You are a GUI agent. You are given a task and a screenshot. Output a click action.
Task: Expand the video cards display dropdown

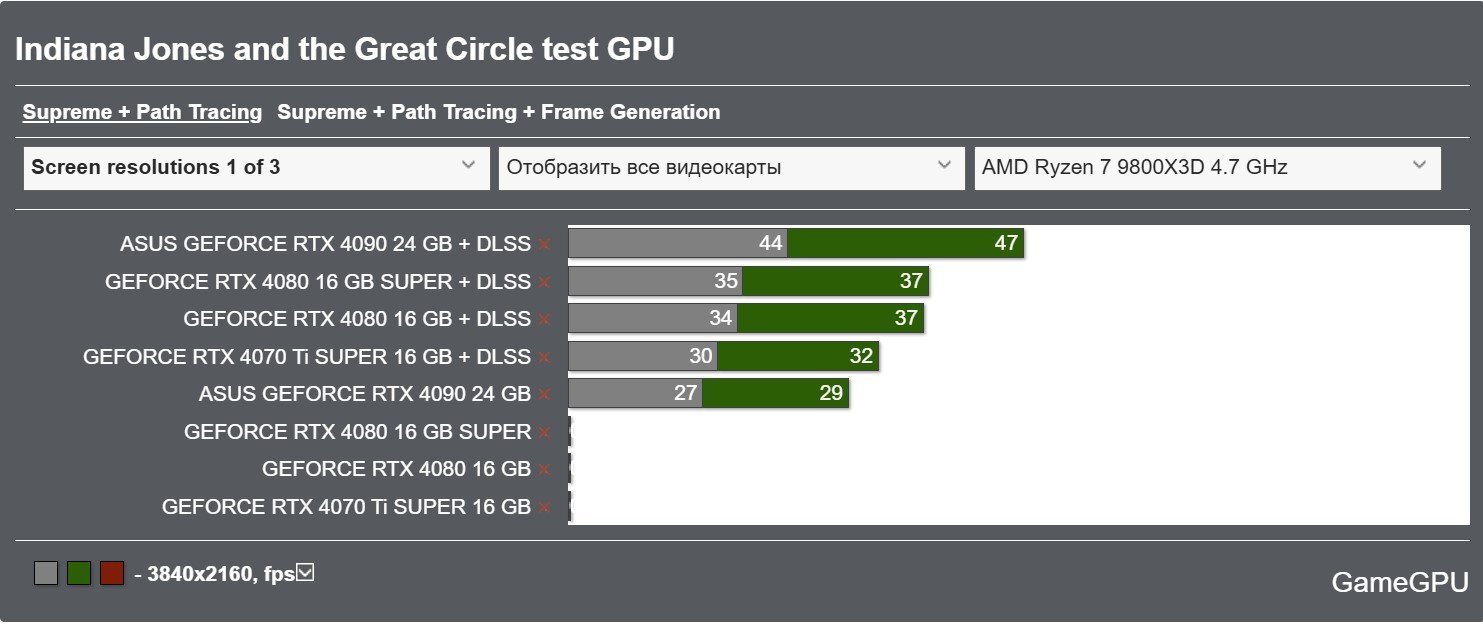pos(732,168)
